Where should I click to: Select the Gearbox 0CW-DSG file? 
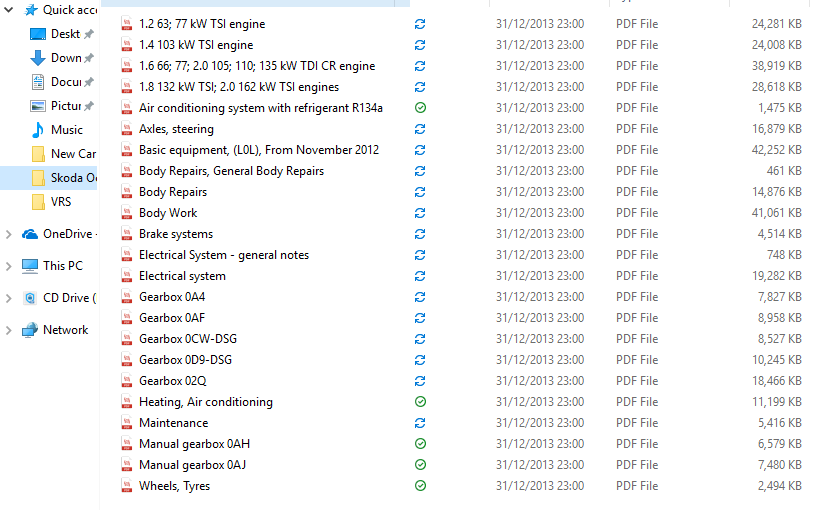(x=188, y=339)
